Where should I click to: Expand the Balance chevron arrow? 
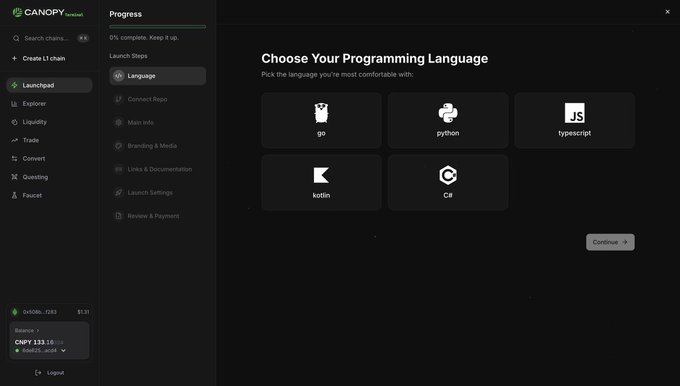38,330
